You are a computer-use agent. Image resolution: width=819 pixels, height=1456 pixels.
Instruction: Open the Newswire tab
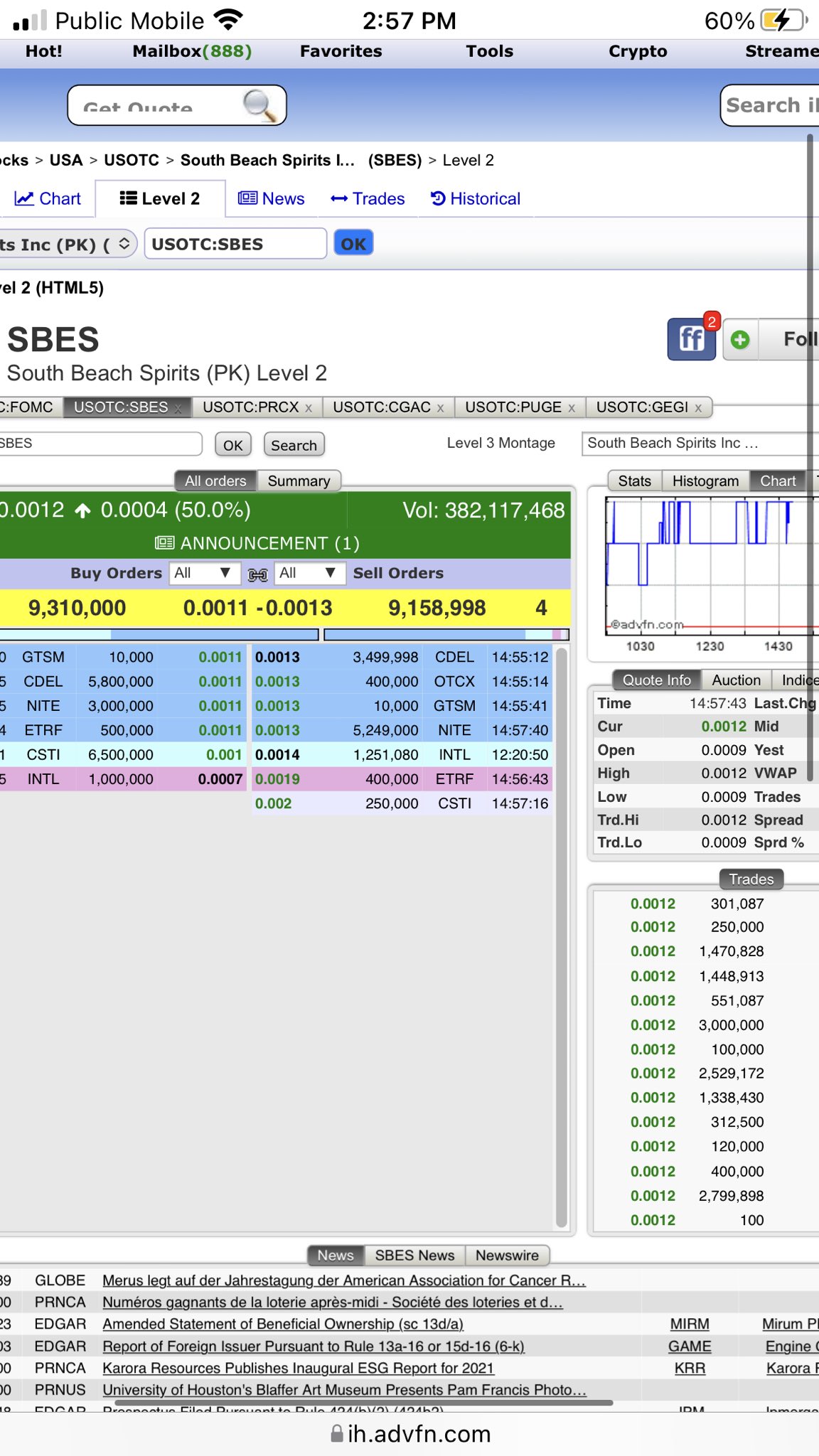click(507, 1255)
